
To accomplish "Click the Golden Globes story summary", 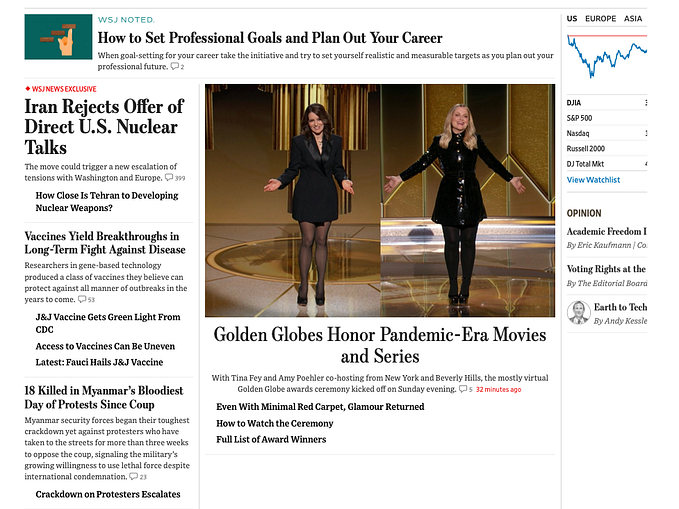I will click(x=380, y=383).
